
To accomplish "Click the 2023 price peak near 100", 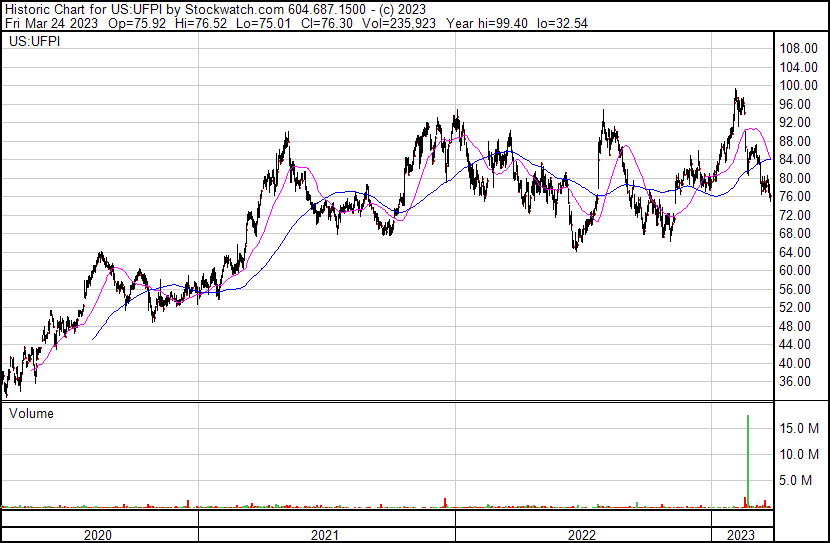I will 736,92.
